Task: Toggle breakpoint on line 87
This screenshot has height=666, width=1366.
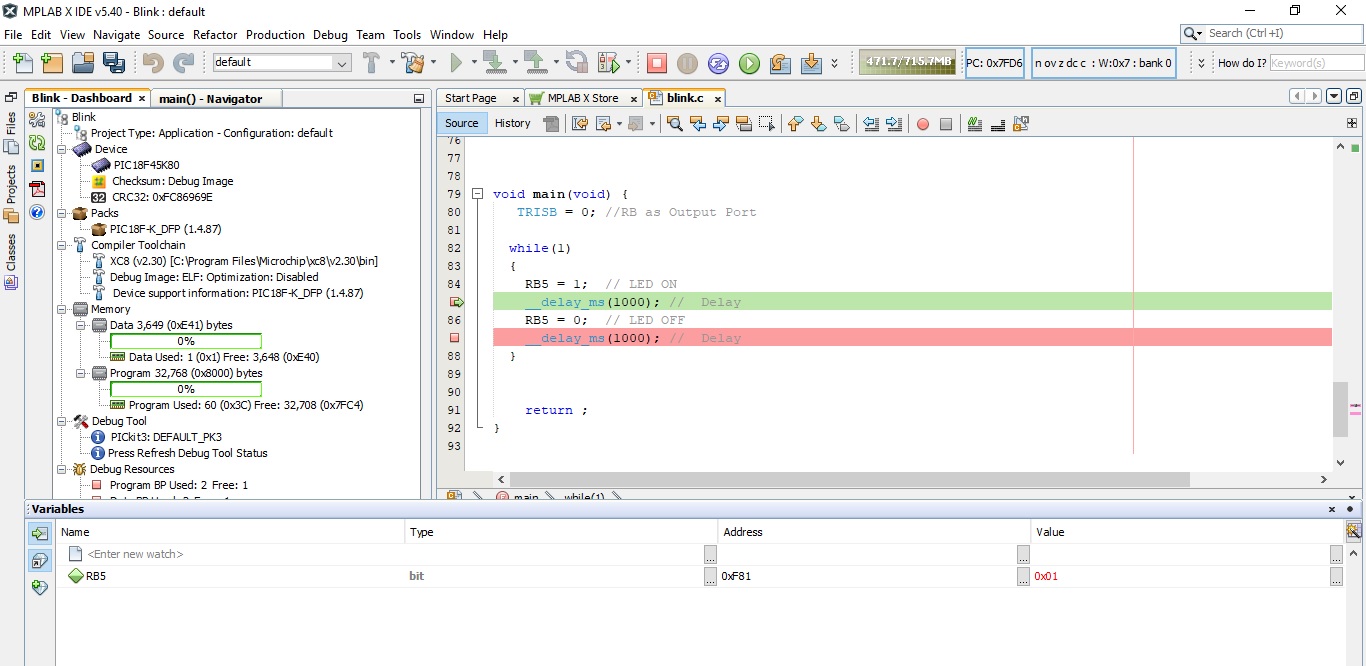Action: point(454,338)
